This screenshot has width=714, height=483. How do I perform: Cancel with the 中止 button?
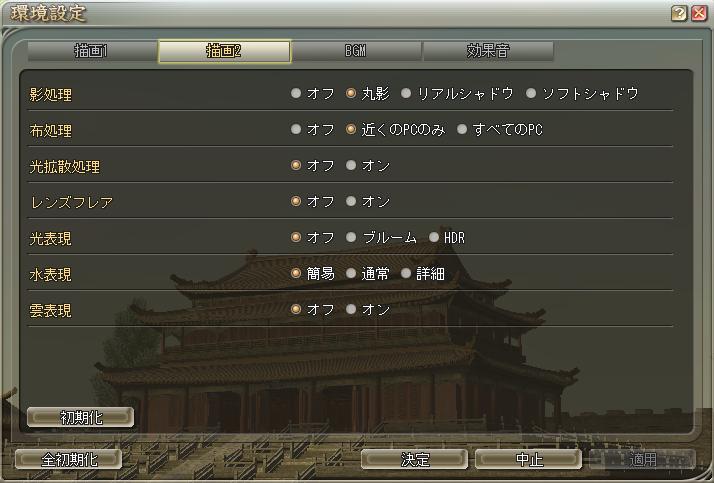529,459
